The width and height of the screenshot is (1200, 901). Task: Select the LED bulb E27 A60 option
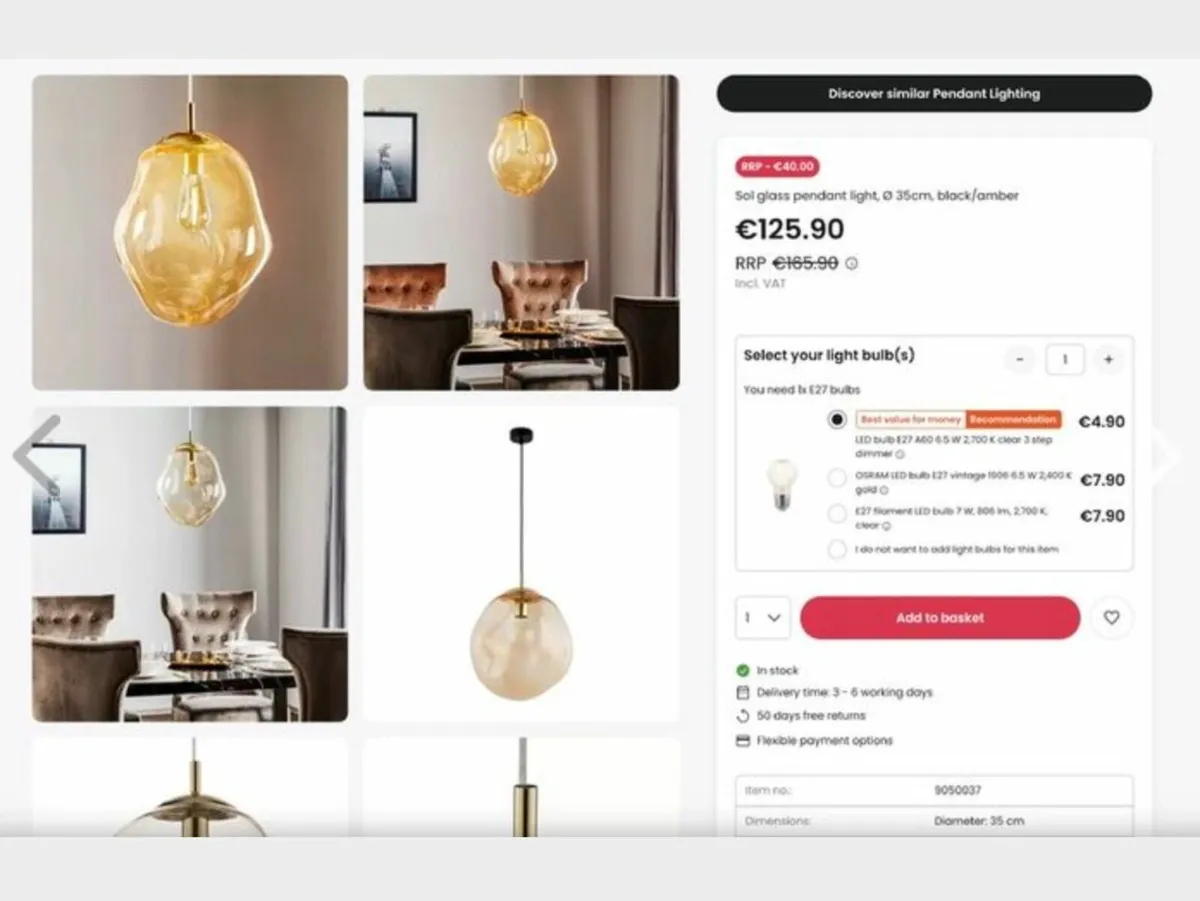(837, 420)
